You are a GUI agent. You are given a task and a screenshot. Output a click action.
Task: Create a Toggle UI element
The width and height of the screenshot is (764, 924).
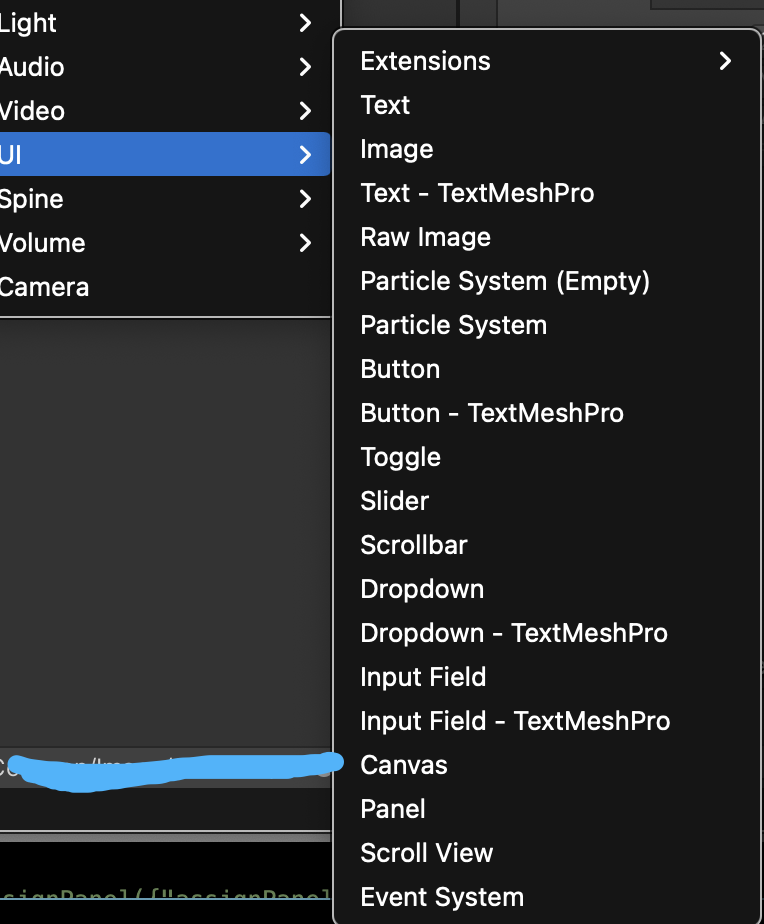pos(400,457)
